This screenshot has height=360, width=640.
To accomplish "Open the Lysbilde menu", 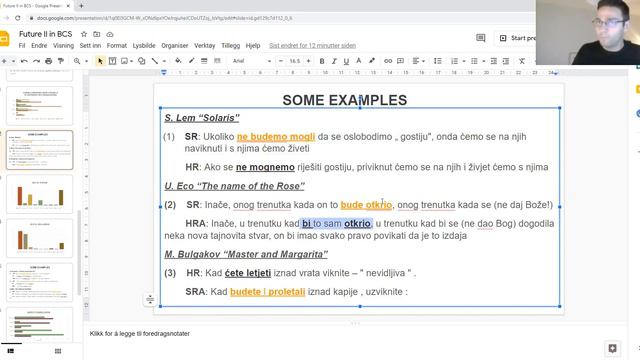I will click(144, 46).
